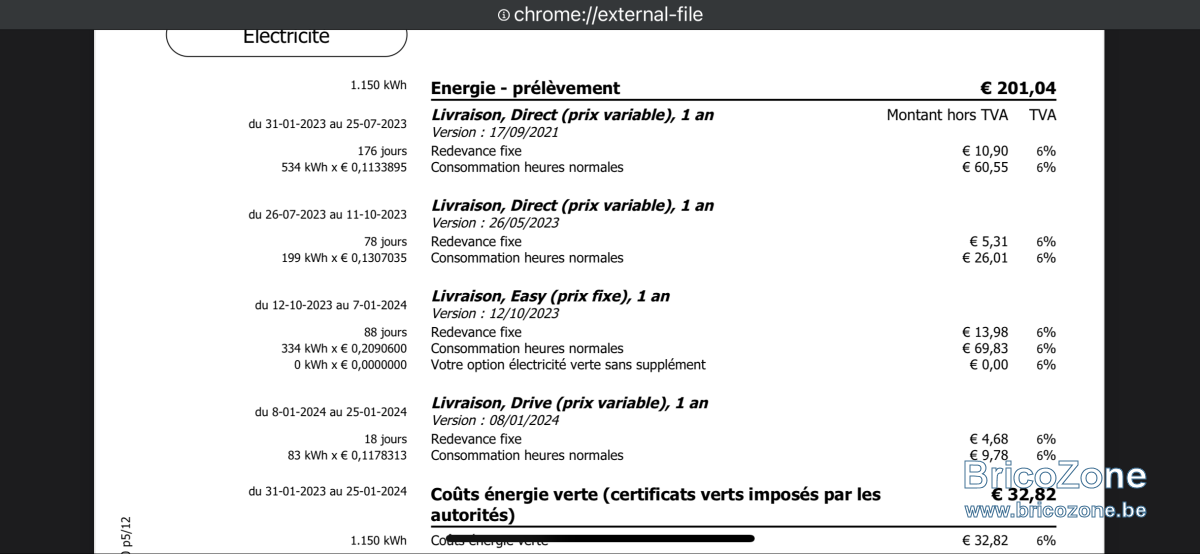The width and height of the screenshot is (1200, 554).
Task: Click 'Version : 17/09/2021' line
Action: [x=495, y=132]
